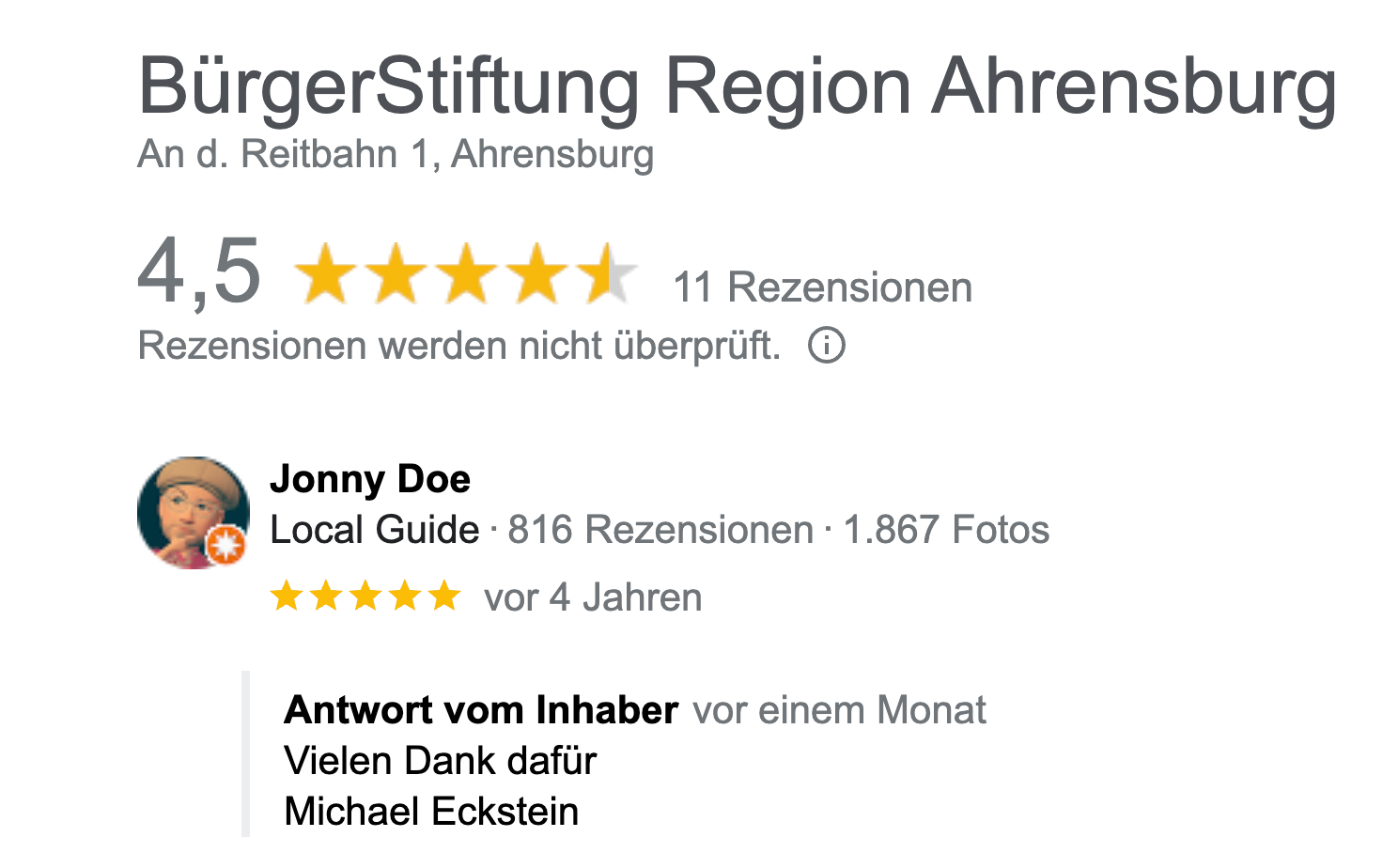The width and height of the screenshot is (1398, 868).
Task: Click the 11 Rezensionen count
Action: (823, 287)
